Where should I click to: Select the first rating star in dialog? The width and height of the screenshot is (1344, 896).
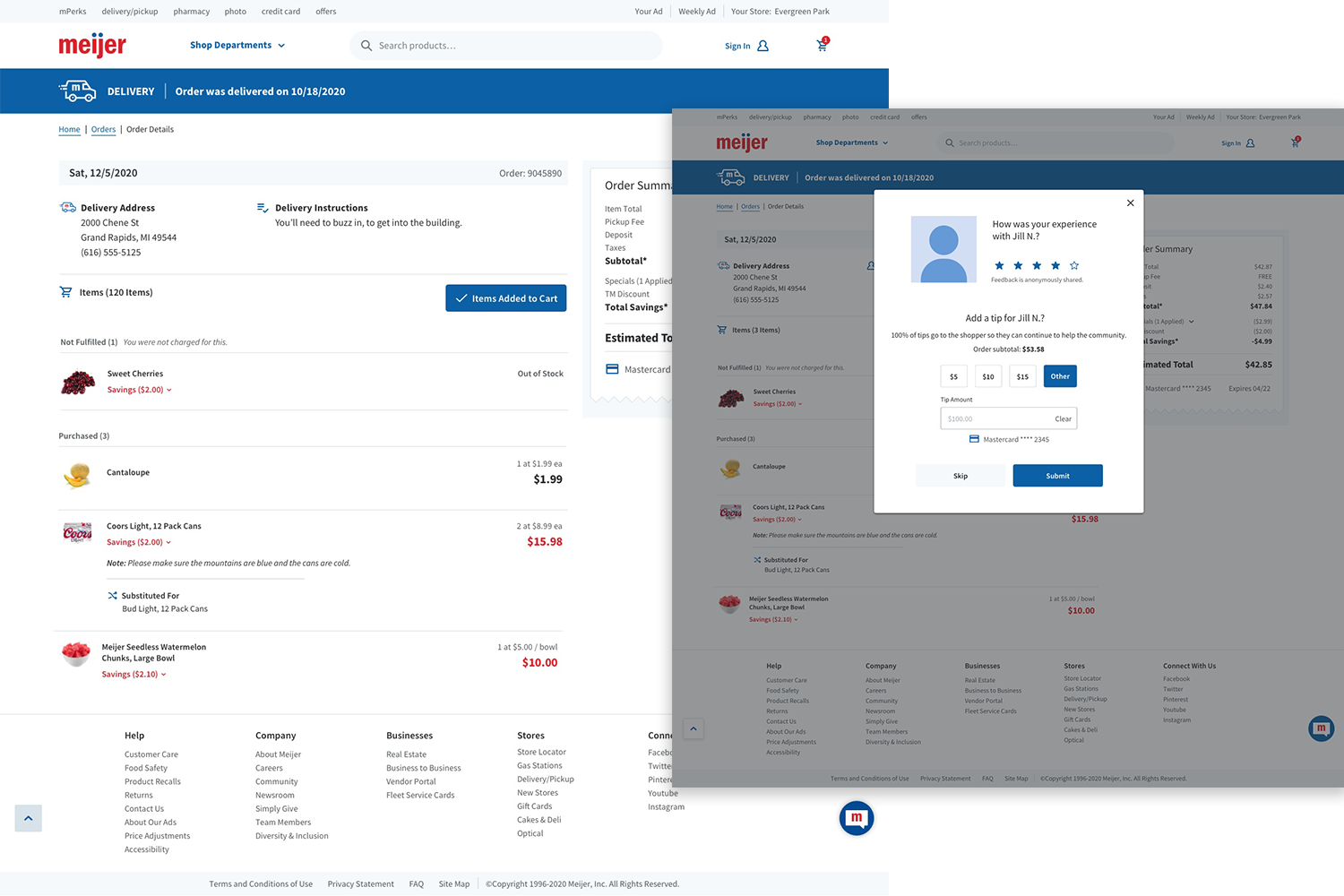tap(999, 265)
